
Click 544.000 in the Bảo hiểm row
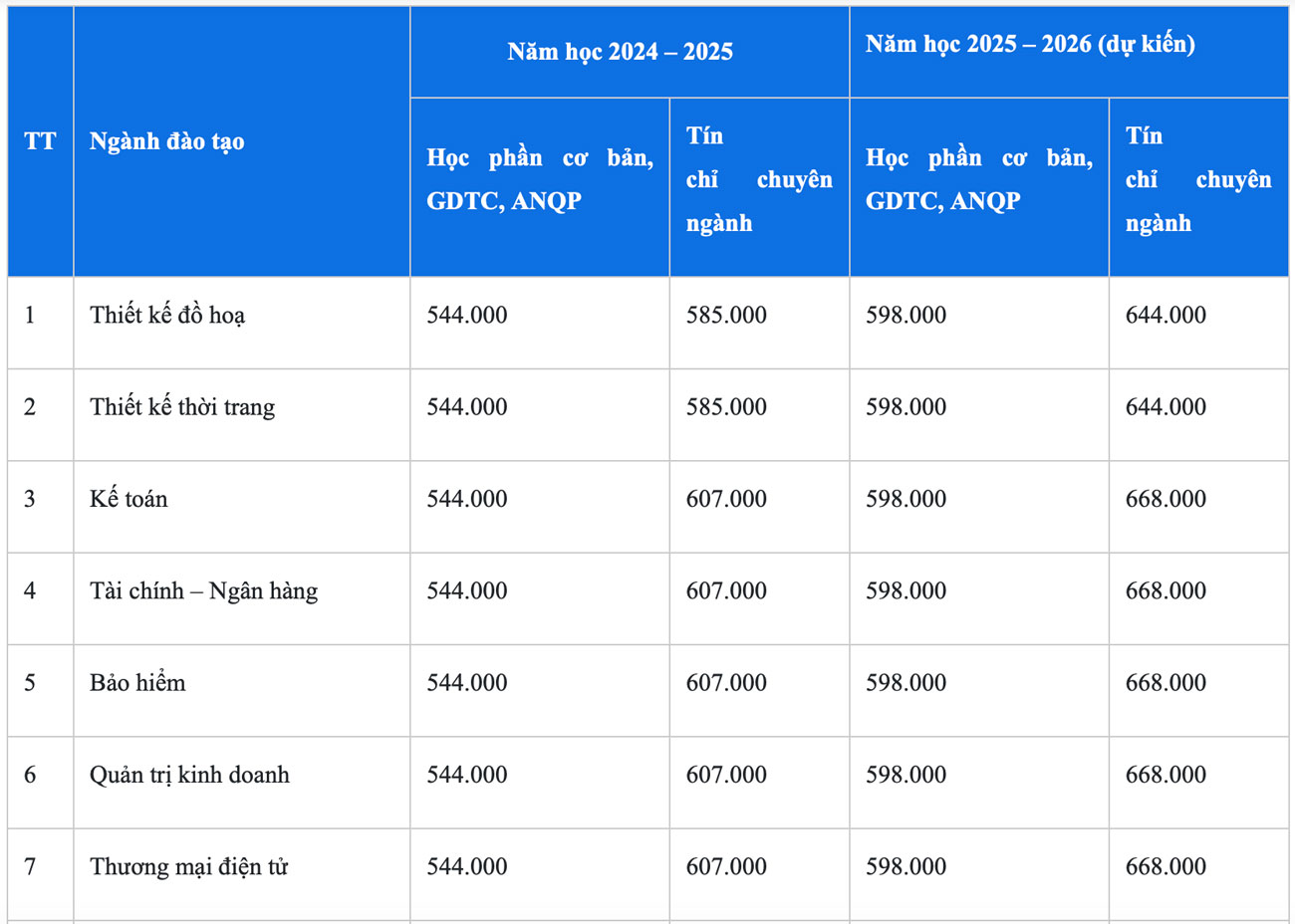(x=467, y=683)
